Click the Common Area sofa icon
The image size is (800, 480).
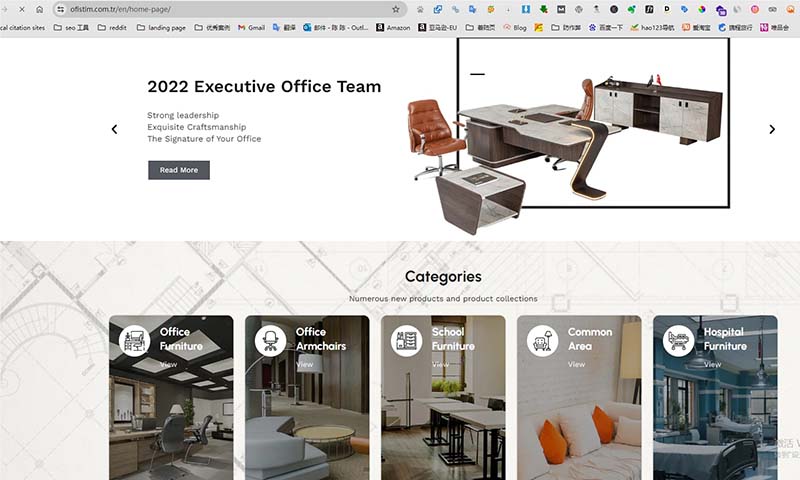click(x=542, y=341)
